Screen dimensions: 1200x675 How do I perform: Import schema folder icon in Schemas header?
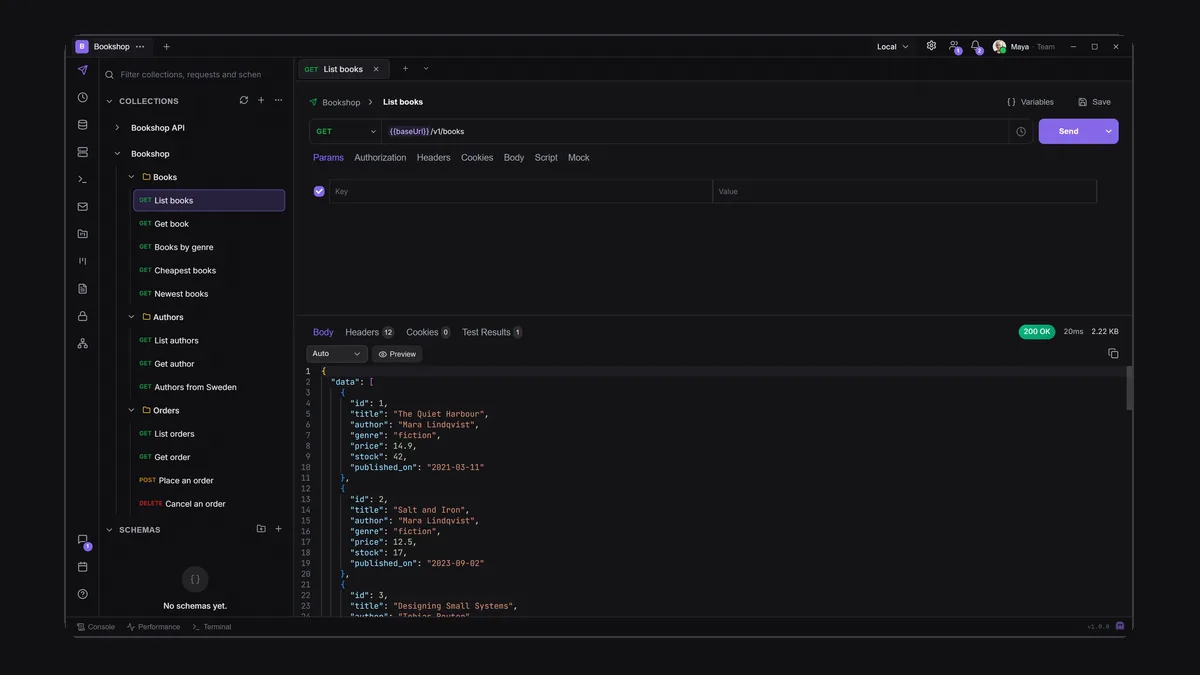click(x=261, y=529)
